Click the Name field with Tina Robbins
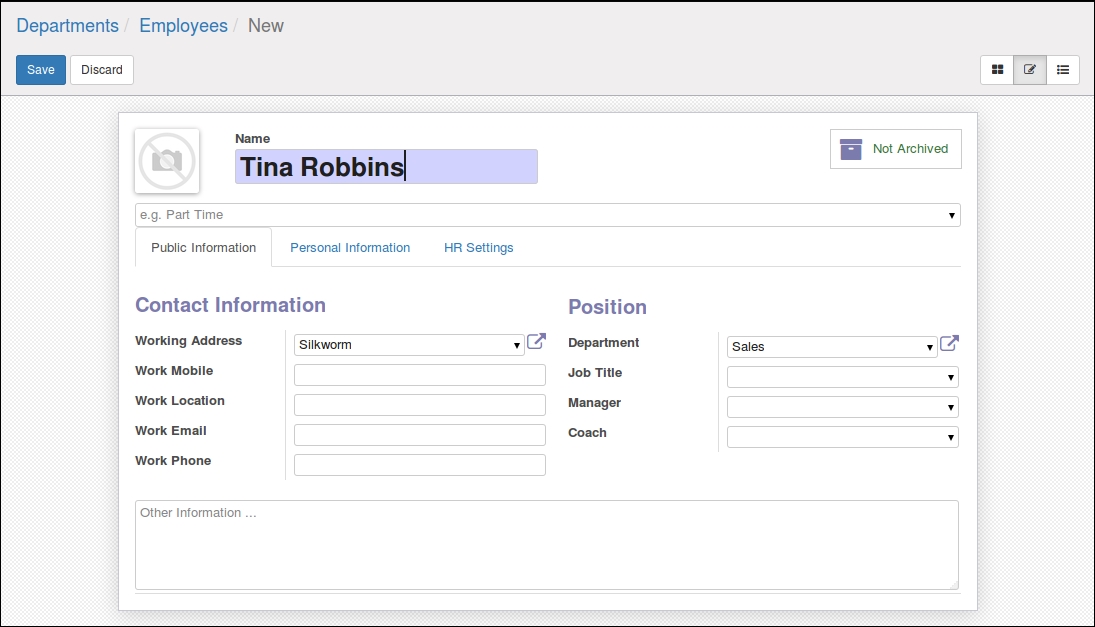 [386, 167]
